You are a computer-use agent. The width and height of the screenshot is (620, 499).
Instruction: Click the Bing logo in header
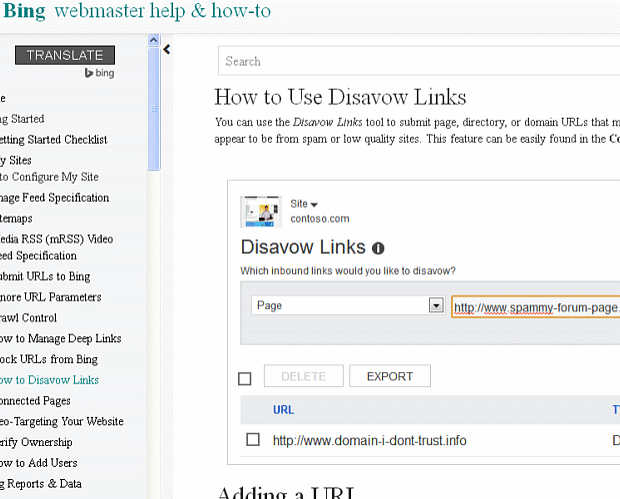tap(23, 14)
